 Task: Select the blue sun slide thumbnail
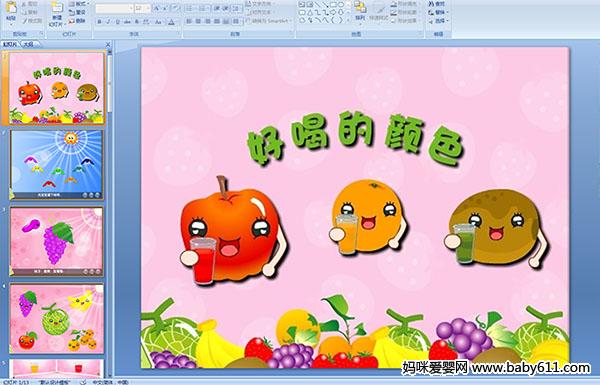point(57,164)
